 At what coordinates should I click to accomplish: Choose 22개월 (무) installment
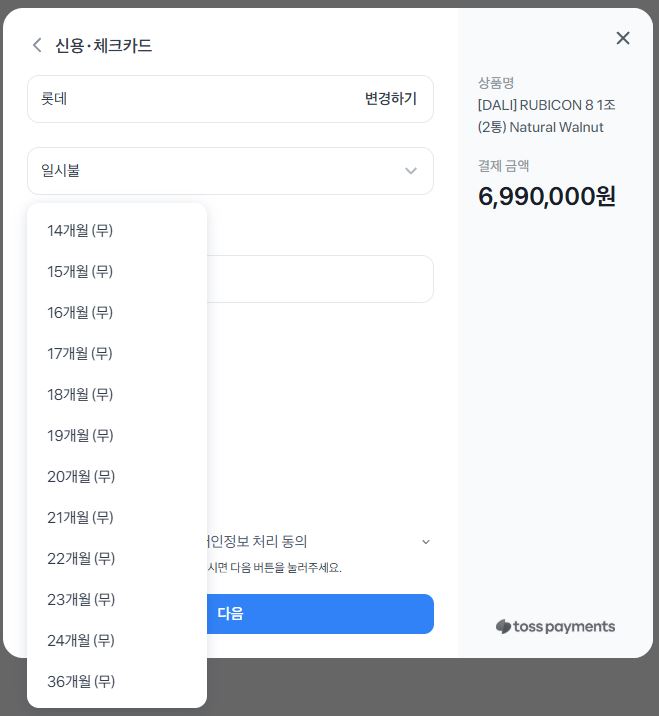pos(81,559)
